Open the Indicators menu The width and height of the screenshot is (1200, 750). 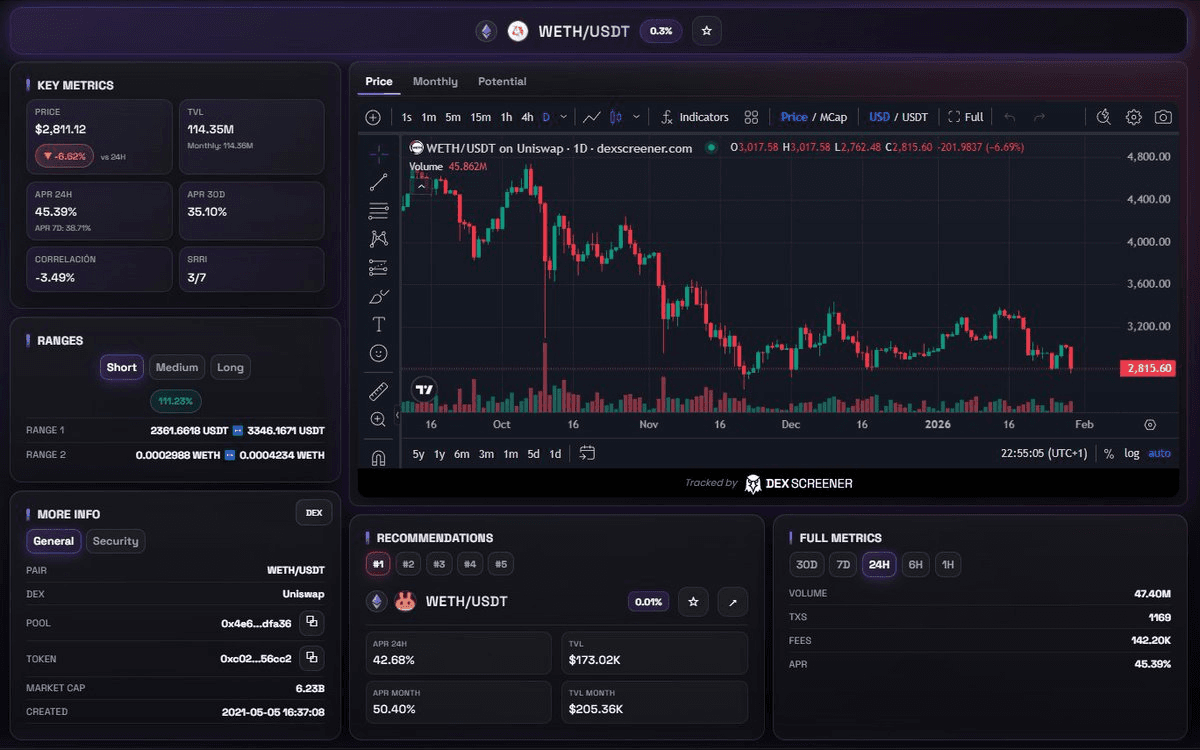tap(696, 117)
